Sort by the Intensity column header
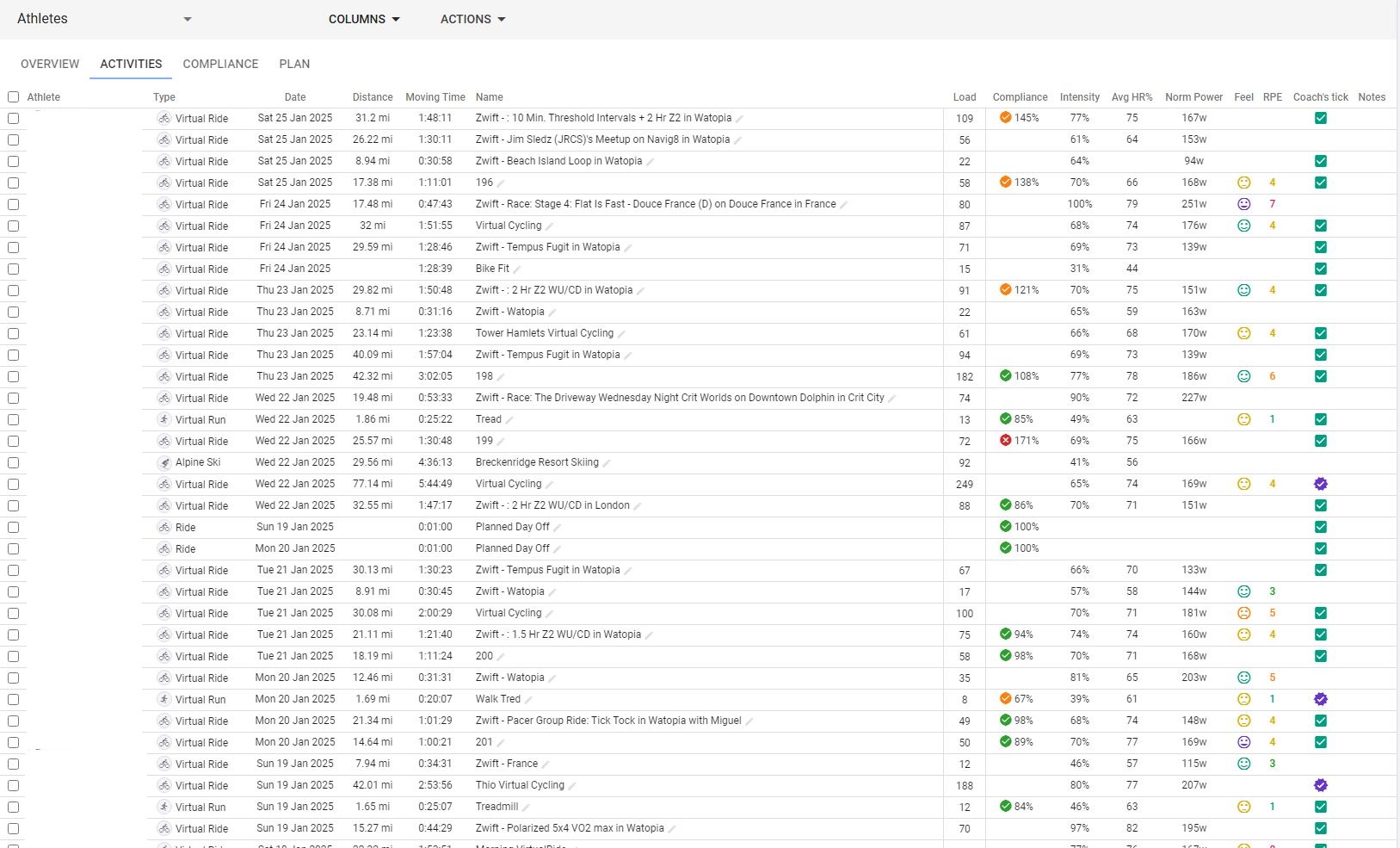1400x848 pixels. click(x=1080, y=97)
